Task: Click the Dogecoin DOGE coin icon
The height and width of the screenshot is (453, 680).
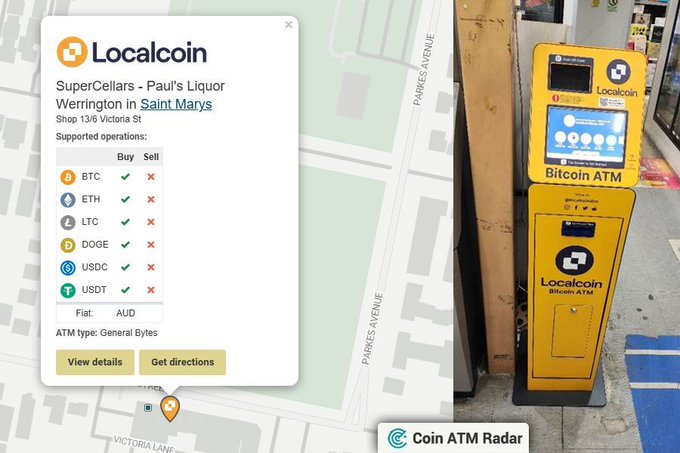Action: [x=68, y=245]
